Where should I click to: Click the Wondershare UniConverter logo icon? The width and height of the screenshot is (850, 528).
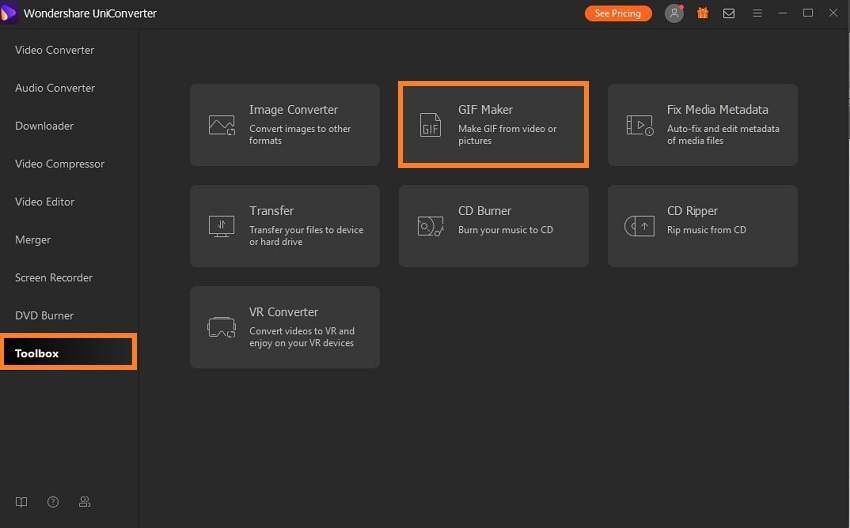tap(8, 13)
